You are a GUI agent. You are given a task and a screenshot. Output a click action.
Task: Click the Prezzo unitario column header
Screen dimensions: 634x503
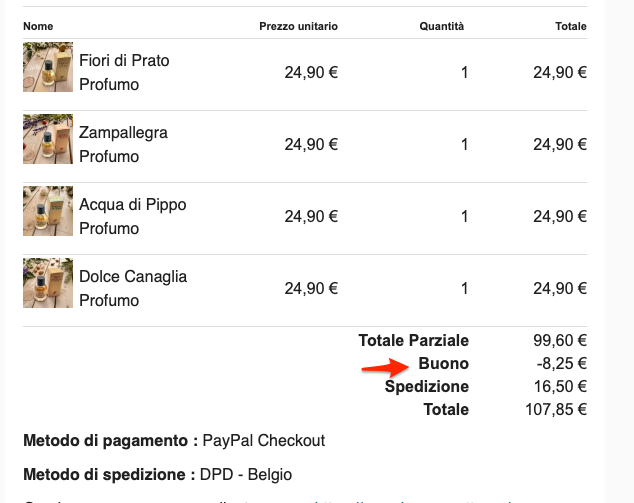(298, 26)
